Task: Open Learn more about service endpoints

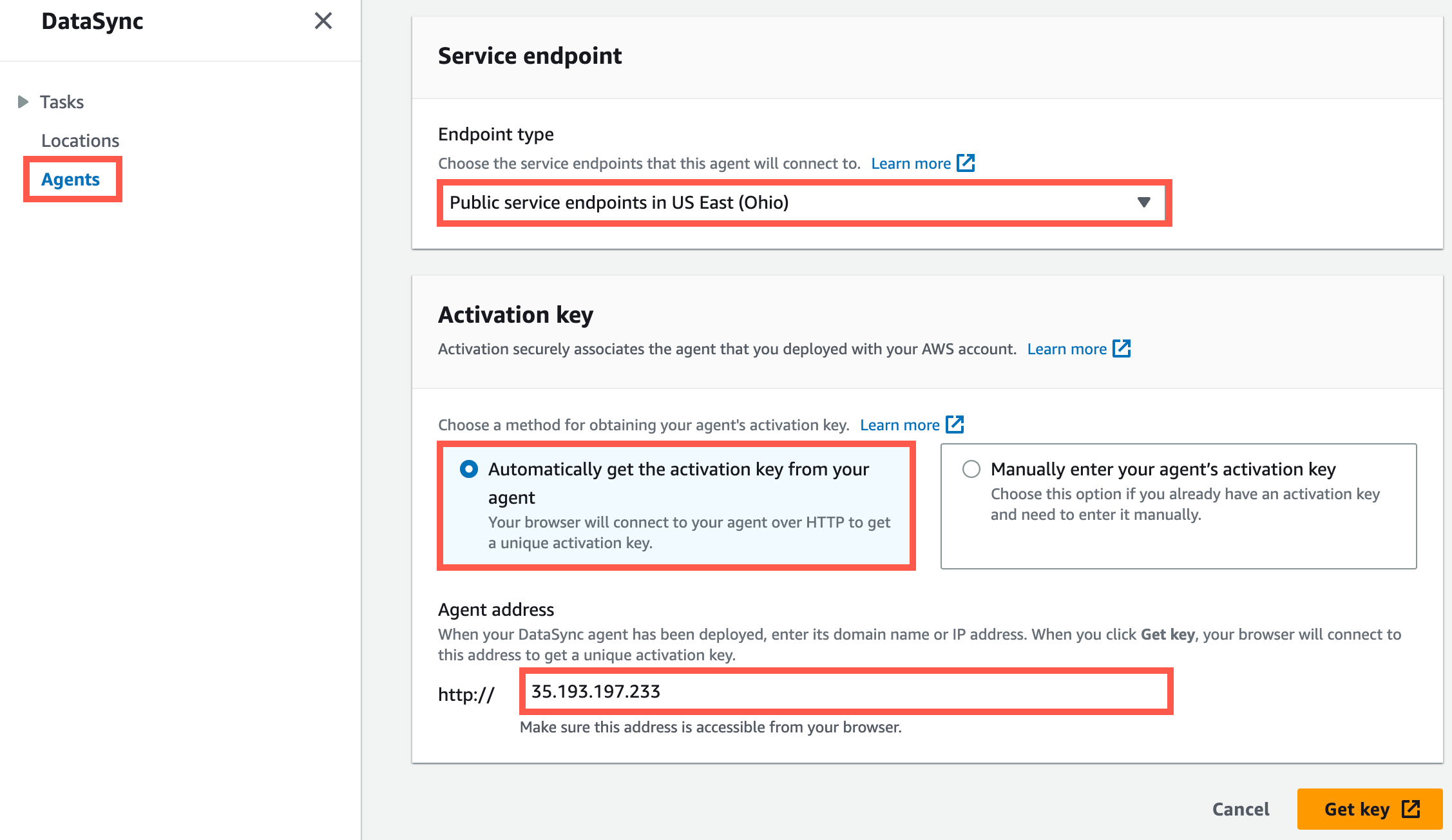Action: [x=912, y=163]
